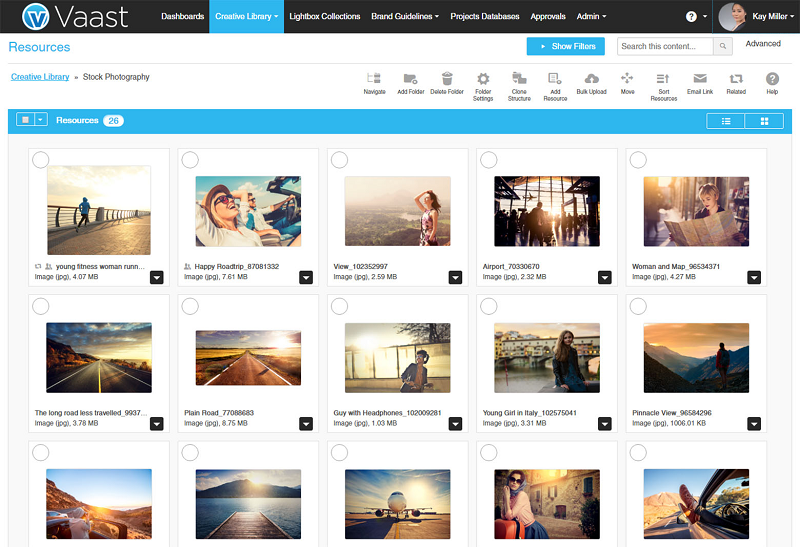The image size is (800, 547).
Task: Go to Approvals
Action: click(x=548, y=16)
